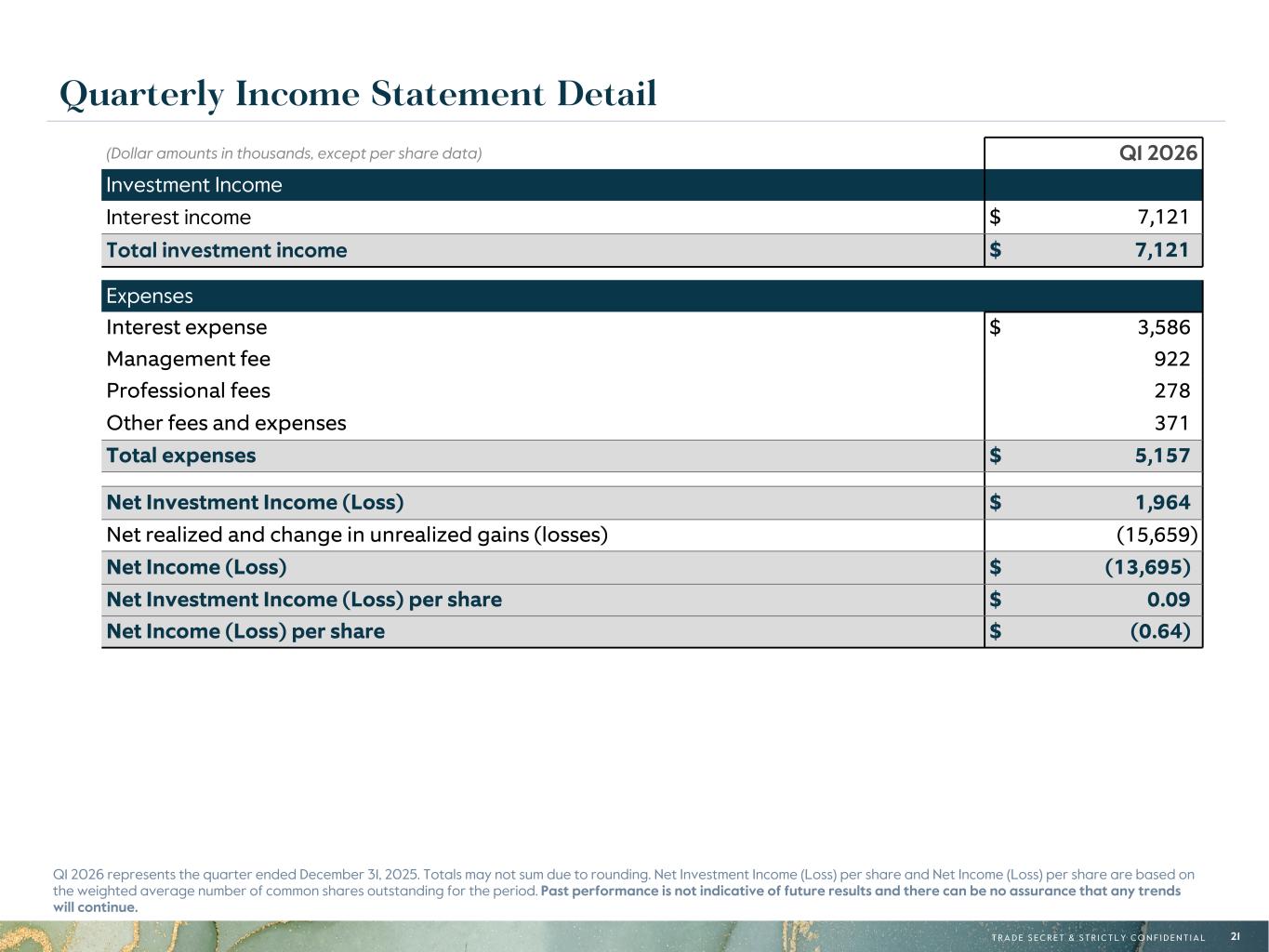The image size is (1269, 952).
Task: Select the Net Investment Income (Loss) label
Action: (x=255, y=503)
